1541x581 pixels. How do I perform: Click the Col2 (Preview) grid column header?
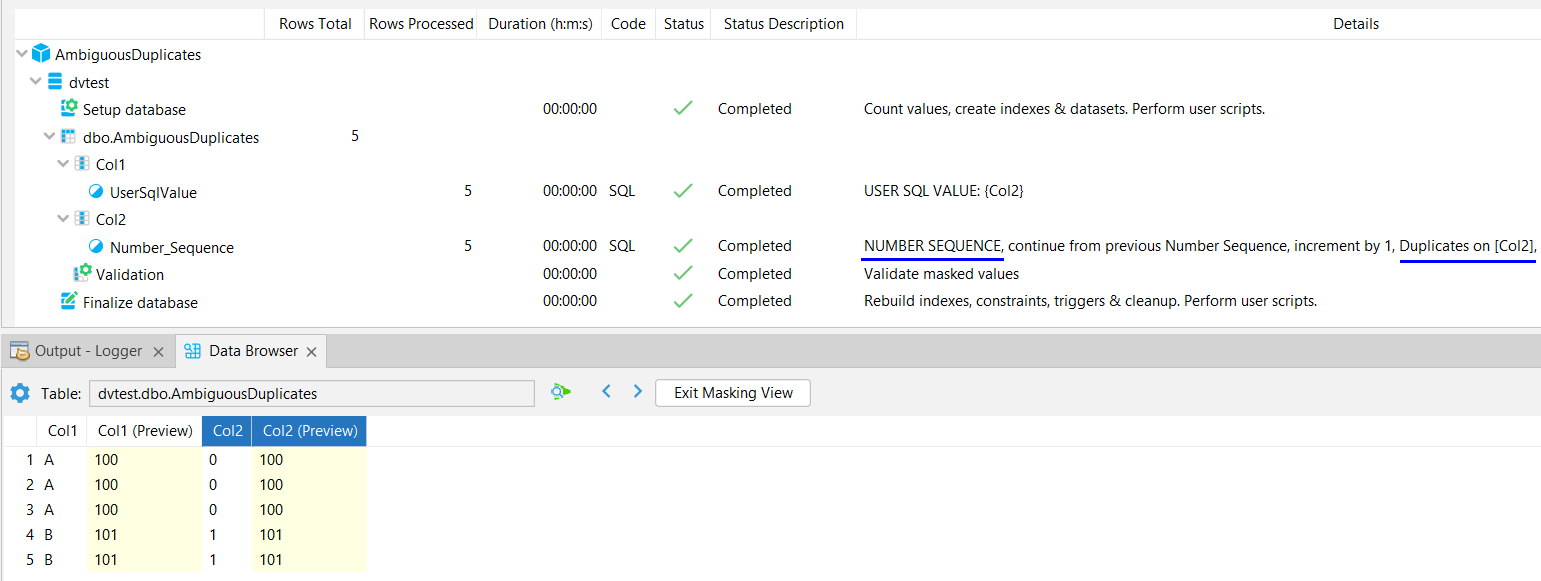pyautogui.click(x=310, y=431)
